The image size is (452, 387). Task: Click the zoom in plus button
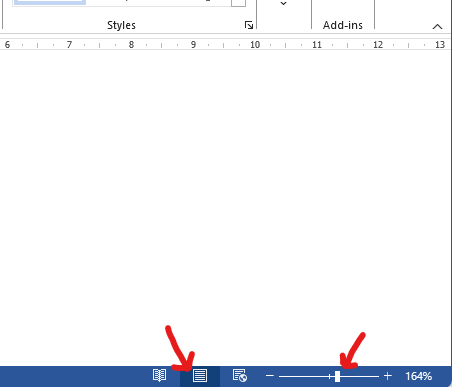tap(387, 376)
